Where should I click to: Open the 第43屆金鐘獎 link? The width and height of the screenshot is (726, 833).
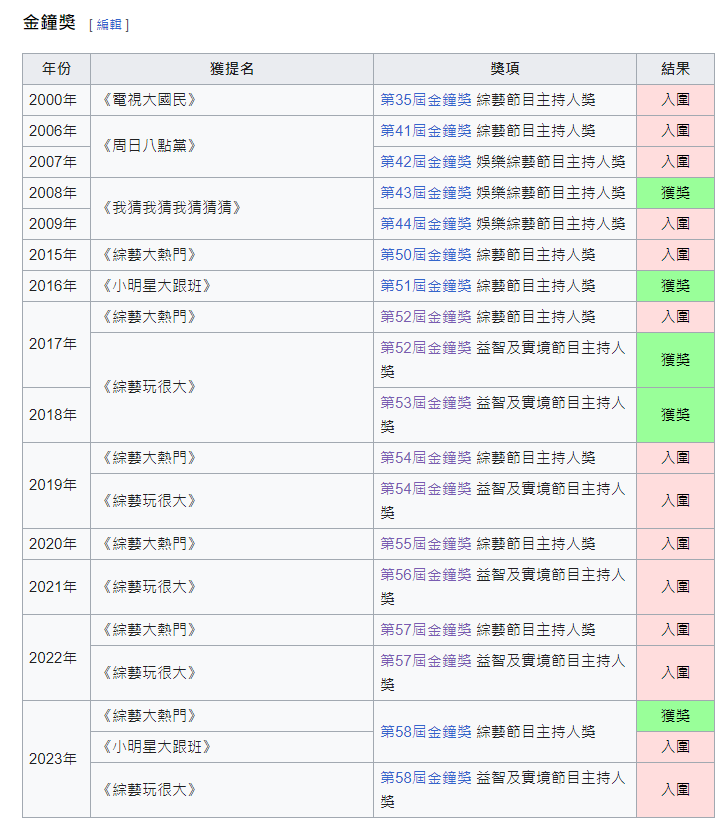pyautogui.click(x=425, y=193)
